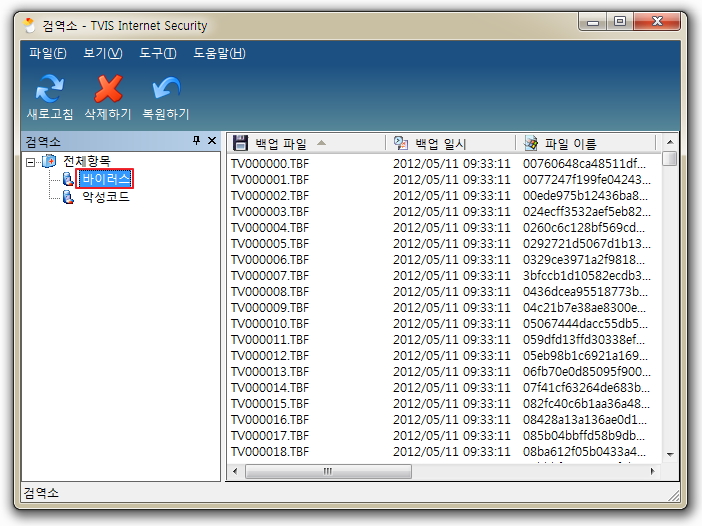Select the 바이러스 tree item
The width and height of the screenshot is (702, 526).
pos(105,179)
